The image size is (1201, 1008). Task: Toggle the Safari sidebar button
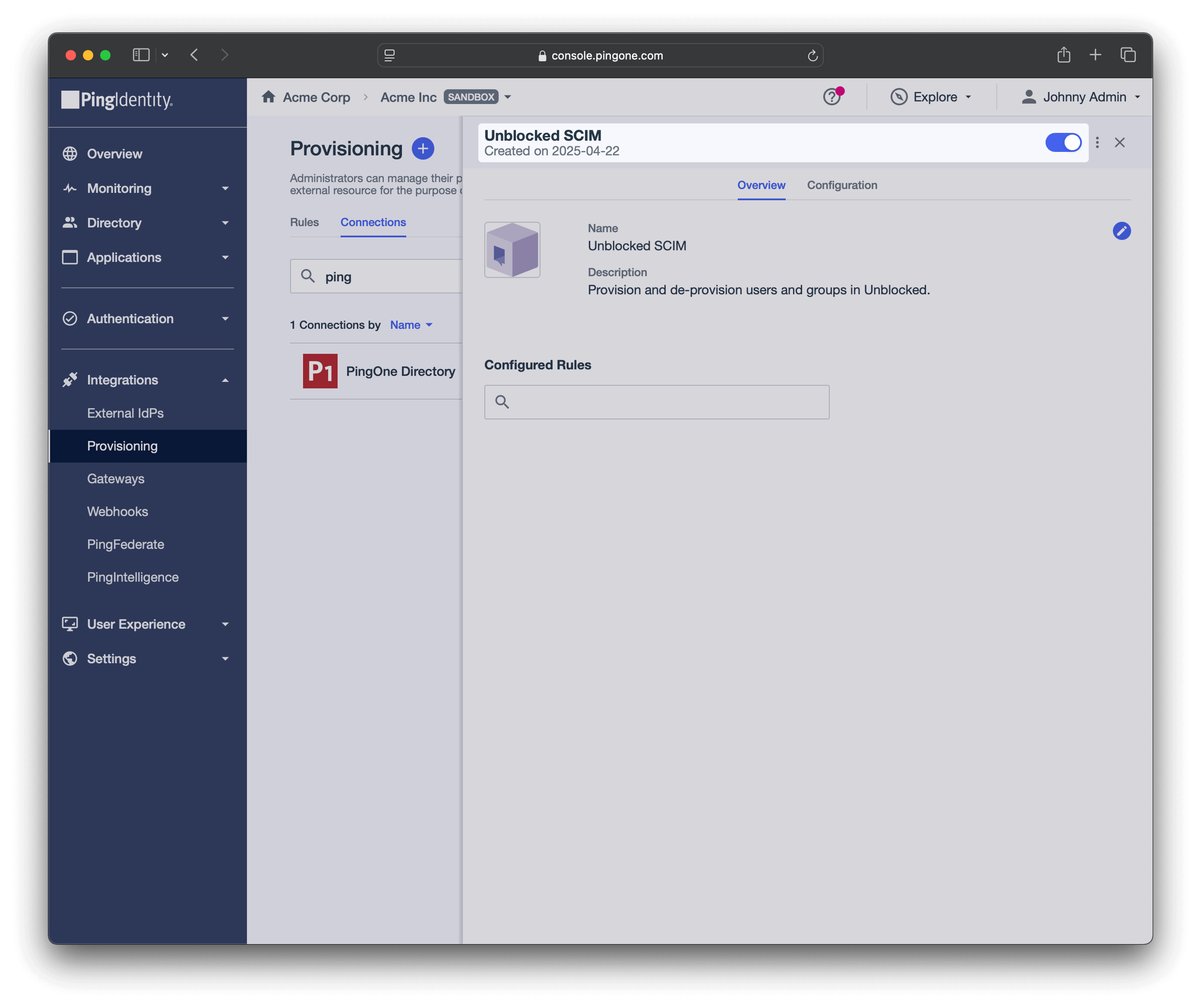[141, 55]
